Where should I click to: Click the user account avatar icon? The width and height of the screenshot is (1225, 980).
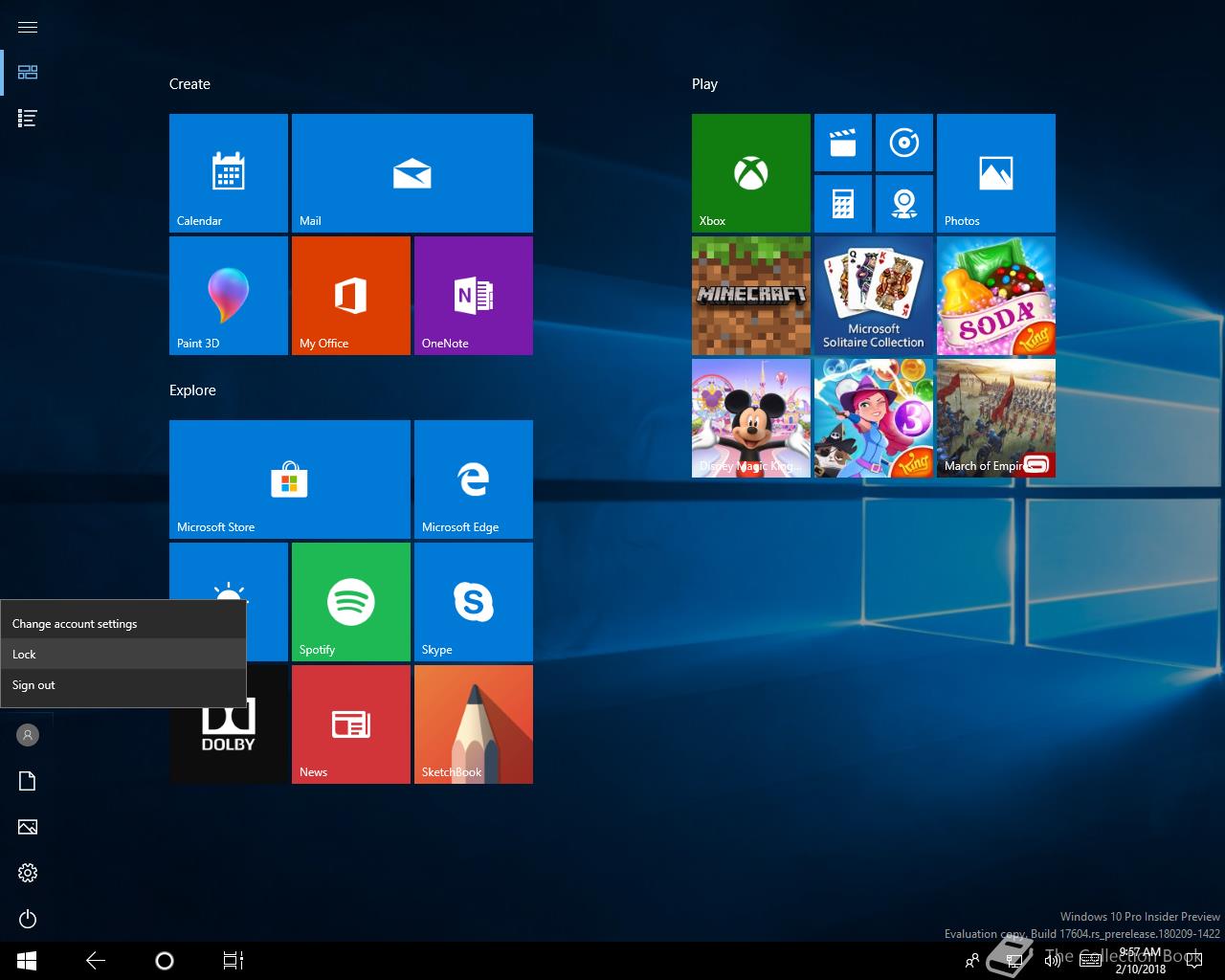click(28, 735)
